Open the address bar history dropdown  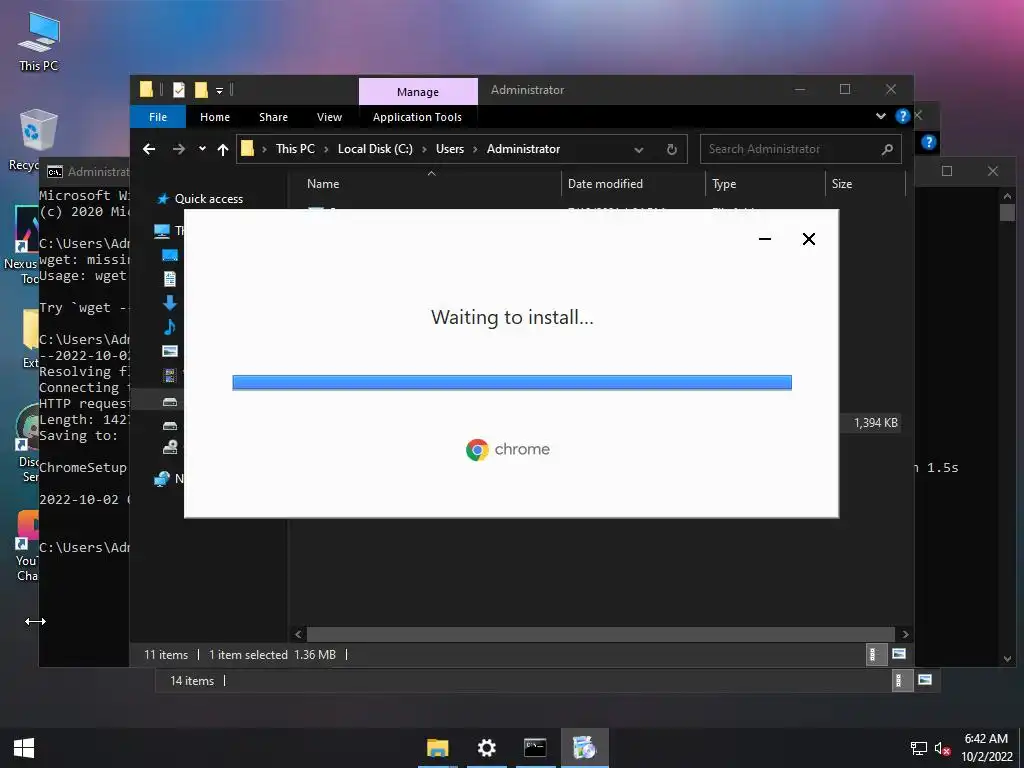click(x=639, y=150)
